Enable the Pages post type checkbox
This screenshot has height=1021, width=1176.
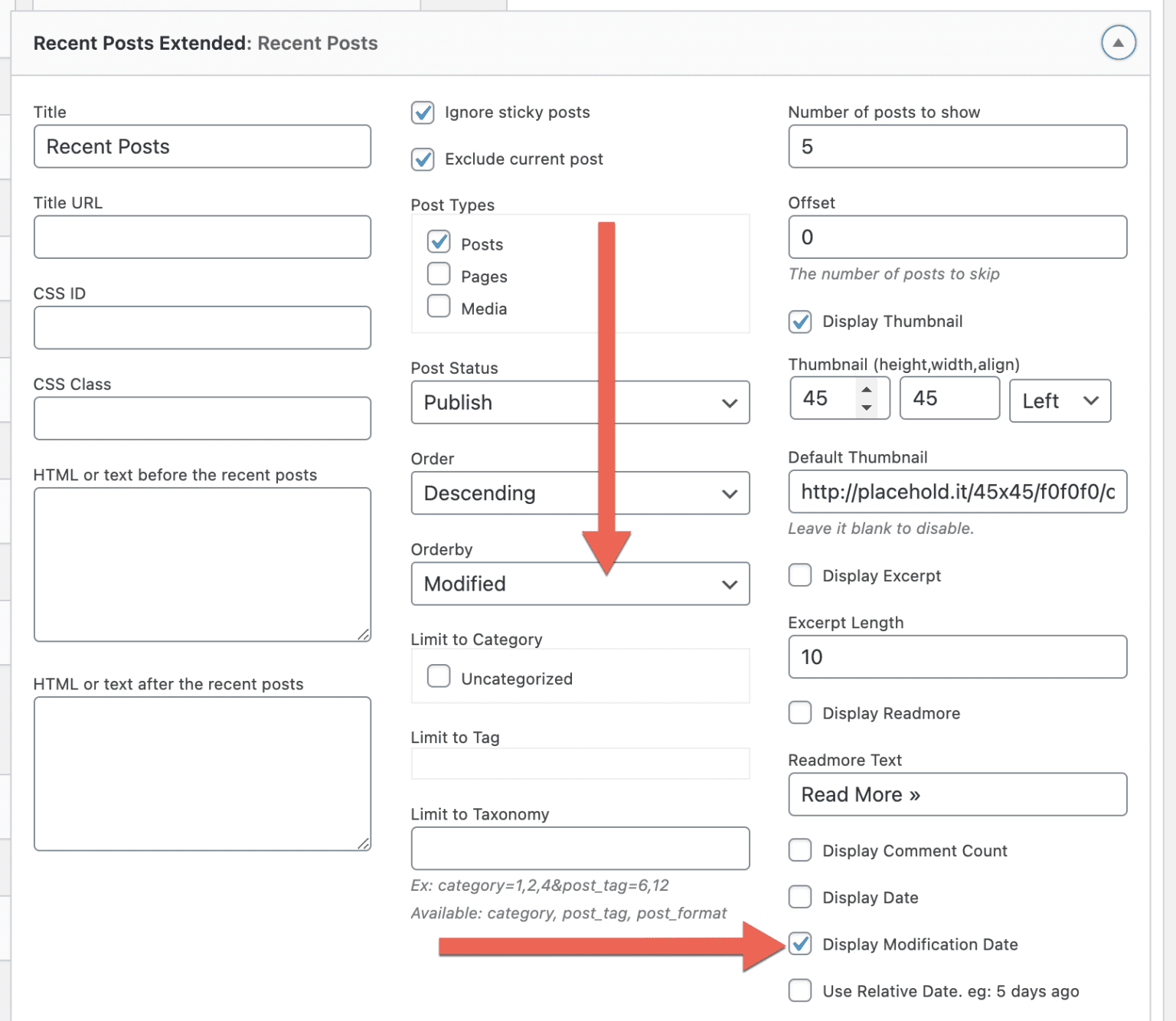[x=439, y=274]
